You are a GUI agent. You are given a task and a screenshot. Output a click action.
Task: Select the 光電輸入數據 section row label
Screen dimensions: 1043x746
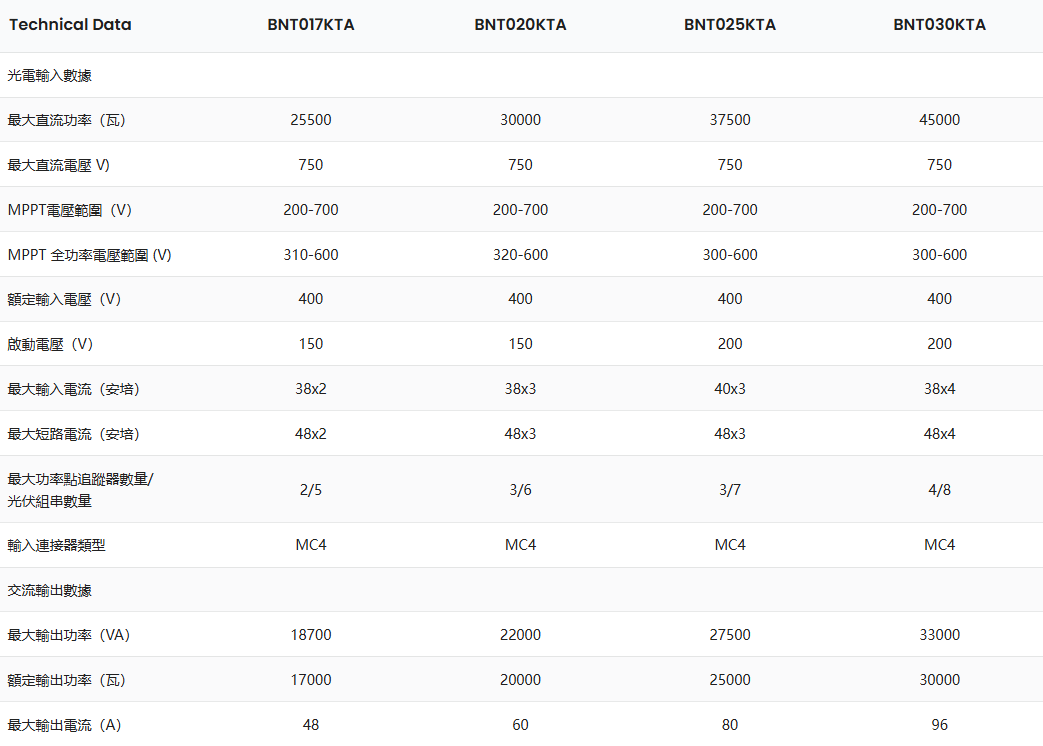pos(49,75)
